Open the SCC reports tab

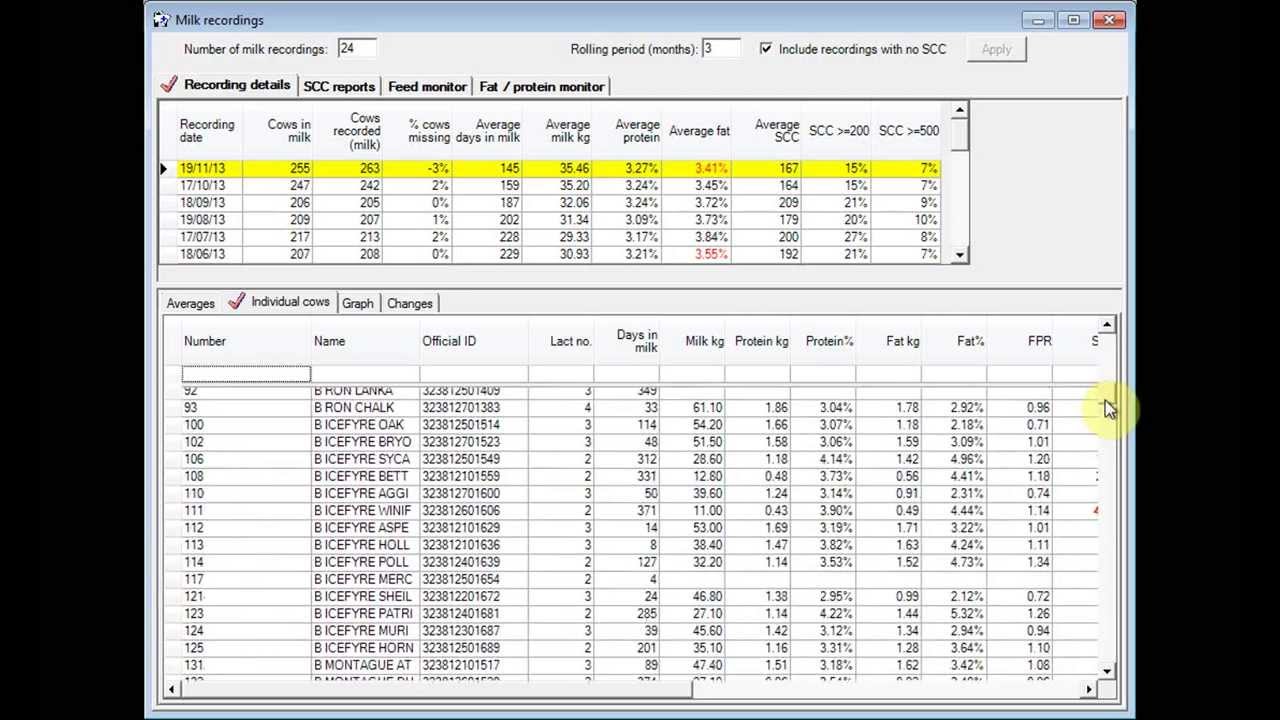tap(339, 87)
